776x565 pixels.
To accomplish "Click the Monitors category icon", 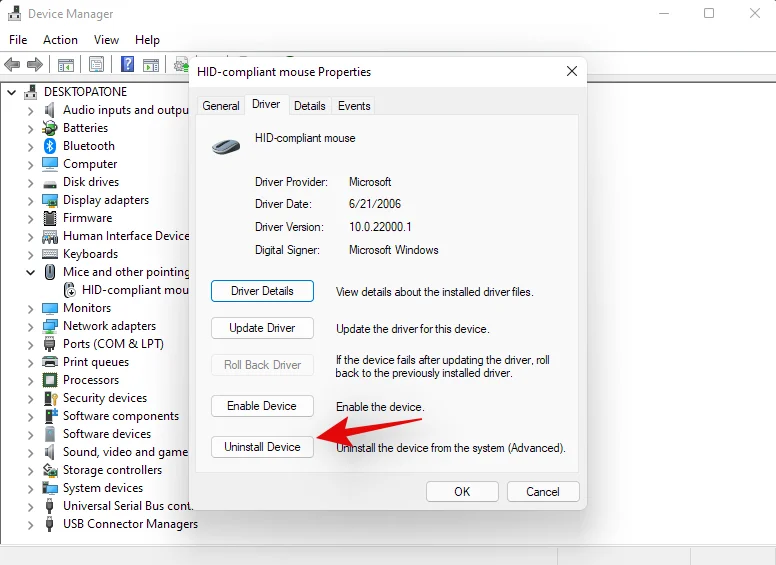I will click(49, 308).
